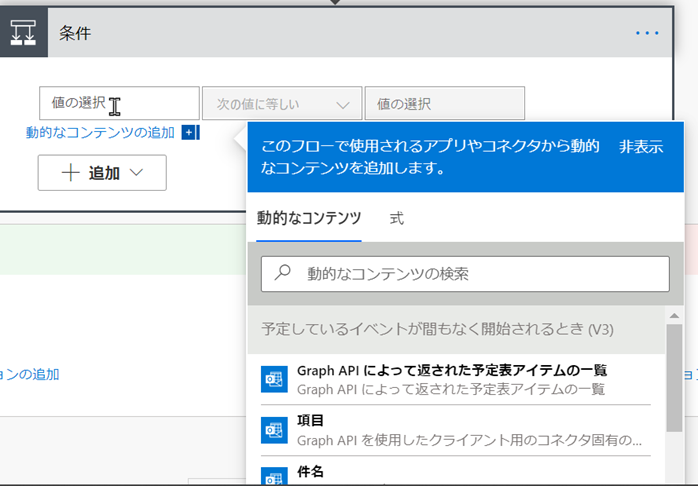Click the 動的なコンテンツの検索 search box

(465, 274)
